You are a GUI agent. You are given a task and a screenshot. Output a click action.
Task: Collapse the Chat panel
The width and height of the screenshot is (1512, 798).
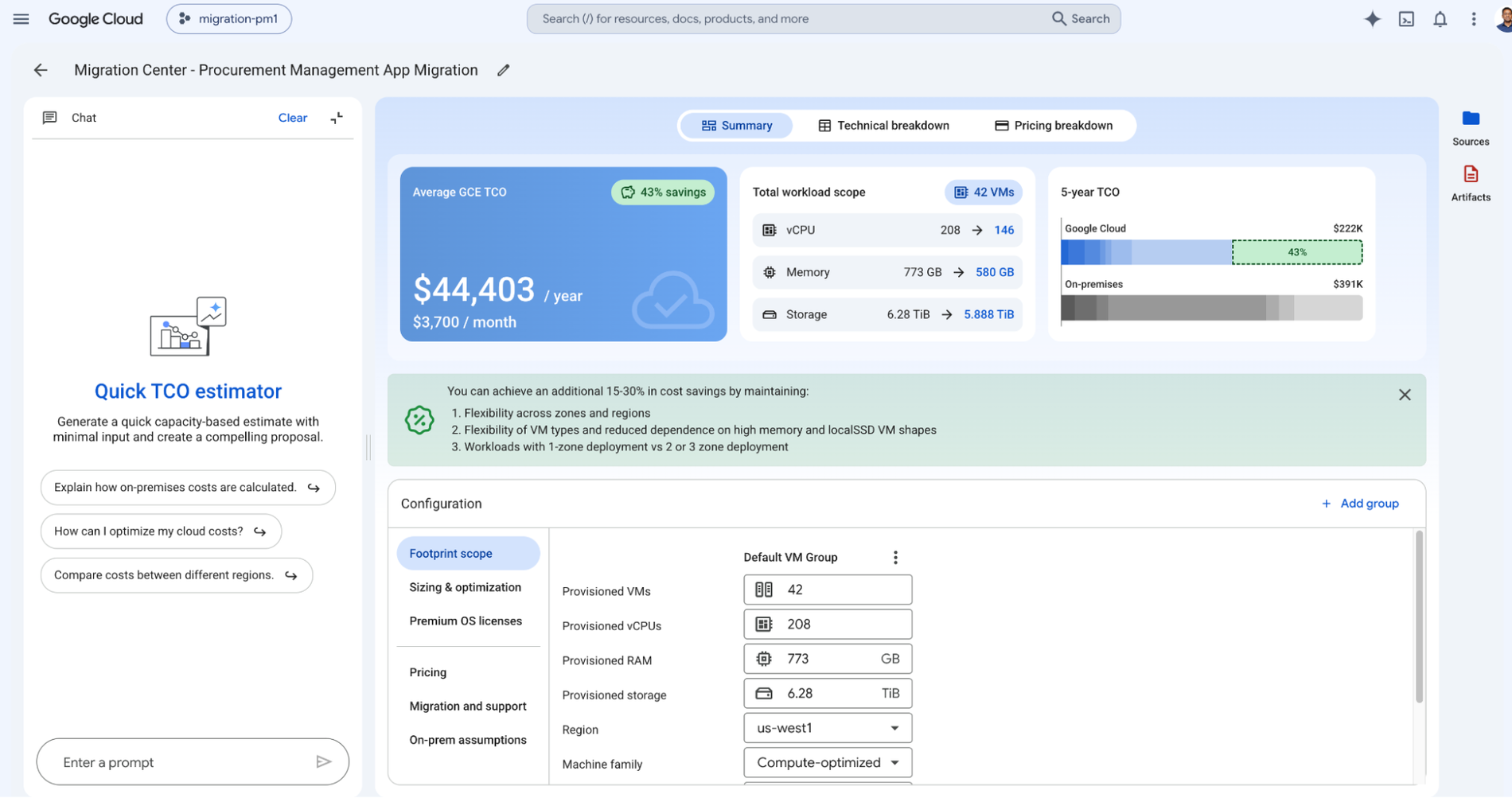point(337,118)
